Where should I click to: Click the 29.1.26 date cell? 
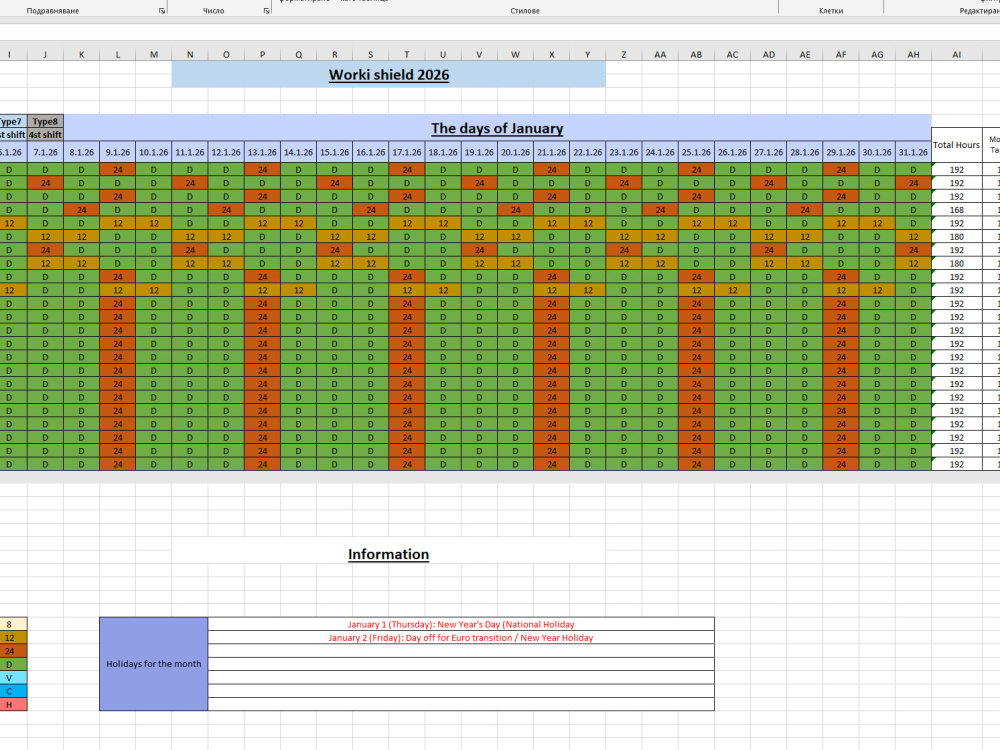[x=841, y=152]
